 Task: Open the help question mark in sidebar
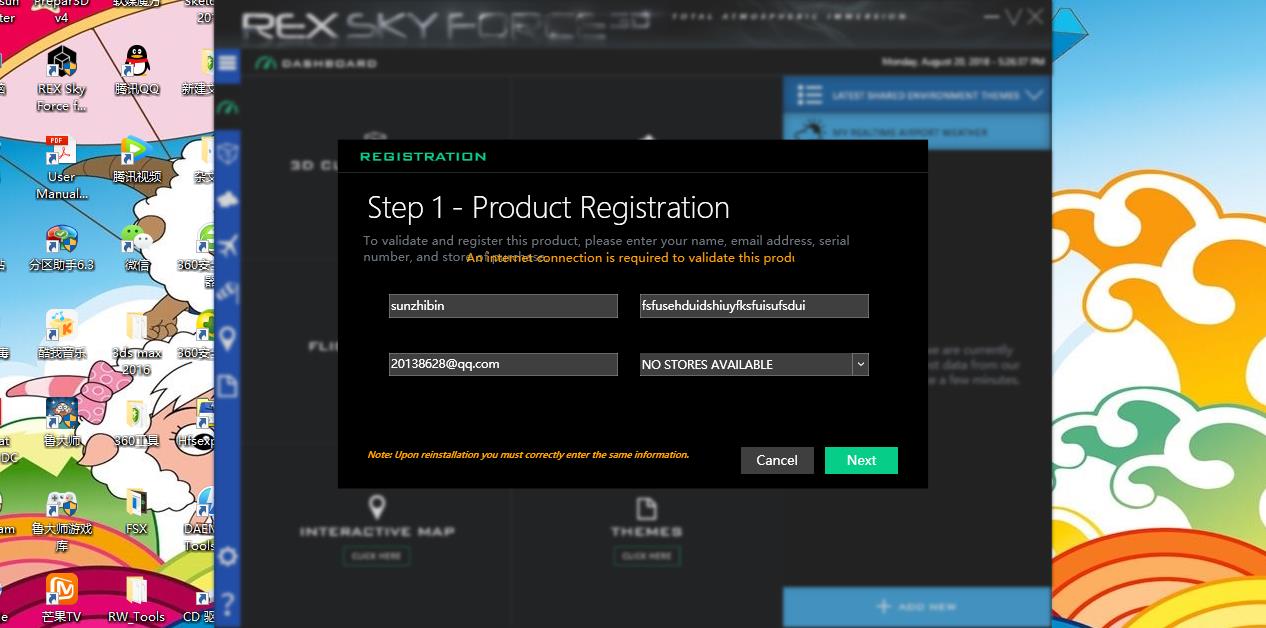click(228, 603)
